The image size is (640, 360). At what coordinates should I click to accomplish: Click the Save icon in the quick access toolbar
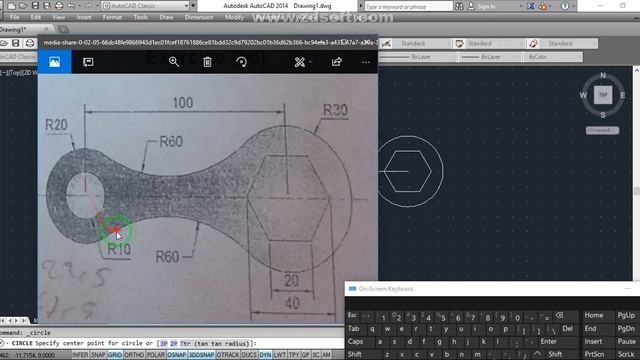[35, 6]
